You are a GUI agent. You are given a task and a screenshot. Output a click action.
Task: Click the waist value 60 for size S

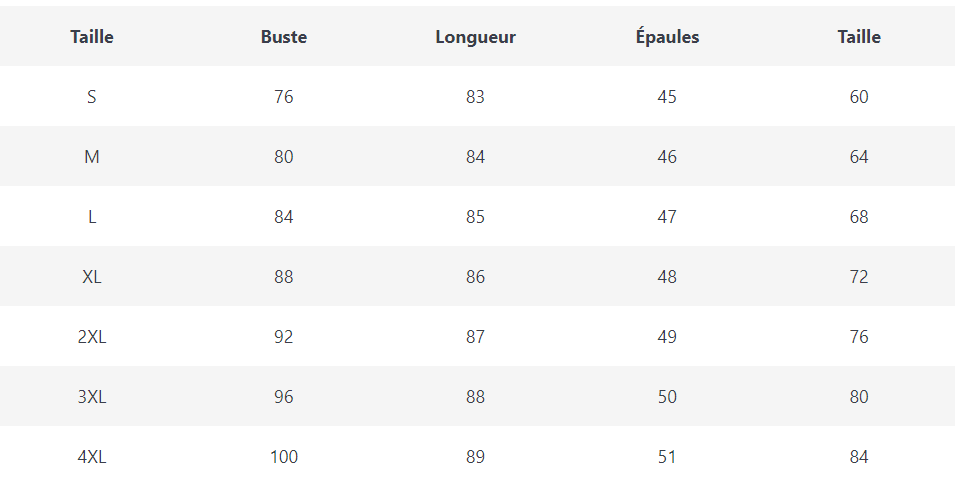pyautogui.click(x=859, y=97)
